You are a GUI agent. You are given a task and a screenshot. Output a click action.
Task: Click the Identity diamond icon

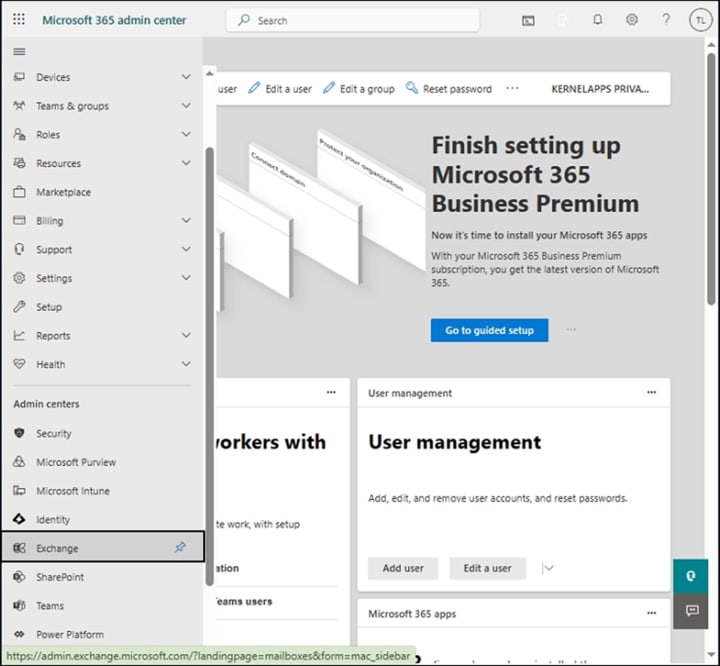coord(19,519)
